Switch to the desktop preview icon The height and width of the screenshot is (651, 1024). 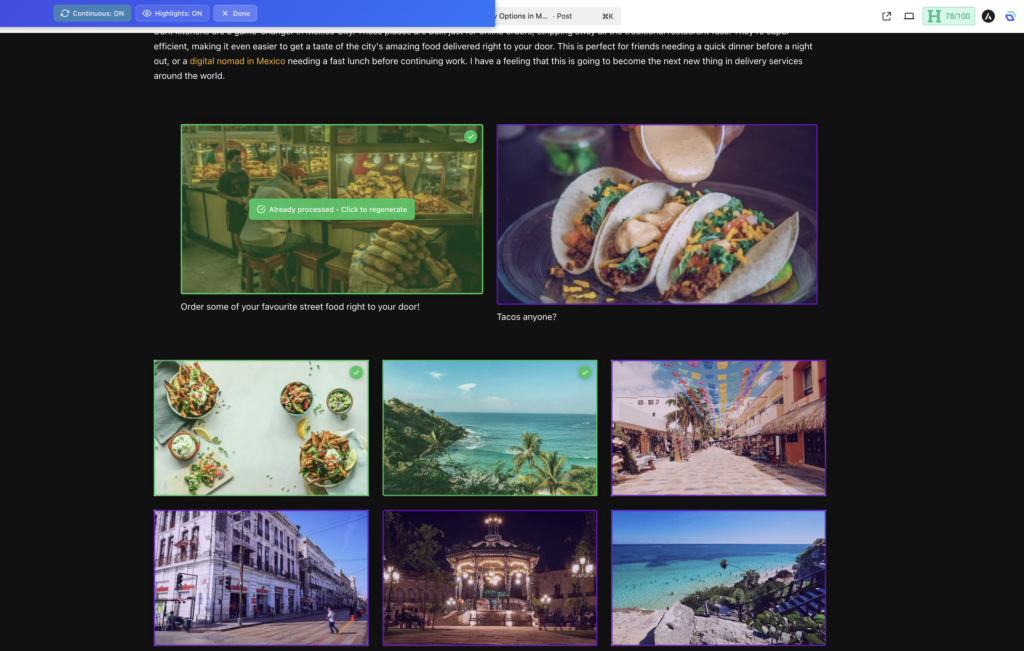pyautogui.click(x=911, y=16)
